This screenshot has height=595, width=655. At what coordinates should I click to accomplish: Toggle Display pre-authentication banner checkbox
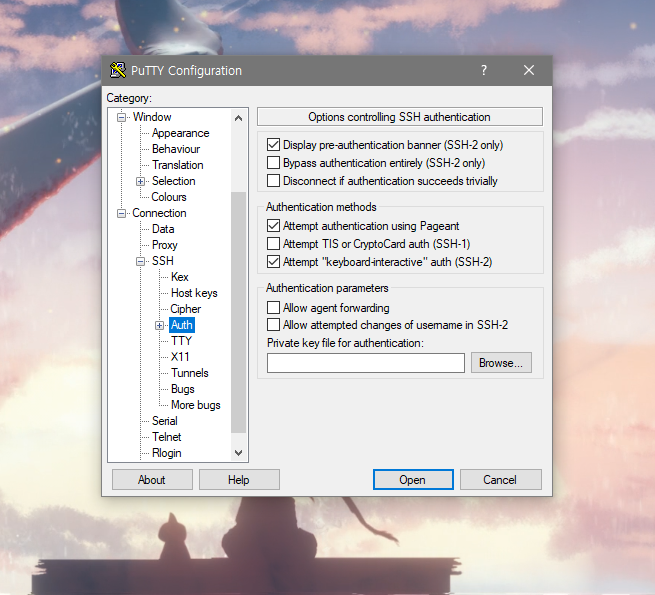[273, 145]
